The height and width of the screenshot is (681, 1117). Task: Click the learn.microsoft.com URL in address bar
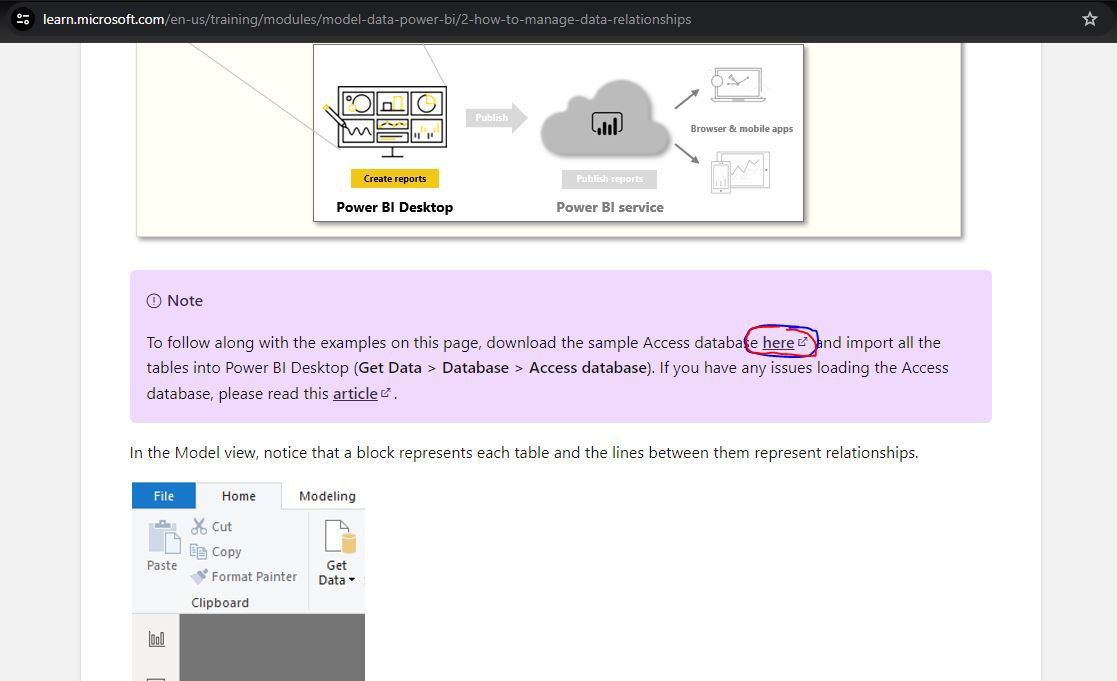pyautogui.click(x=367, y=19)
